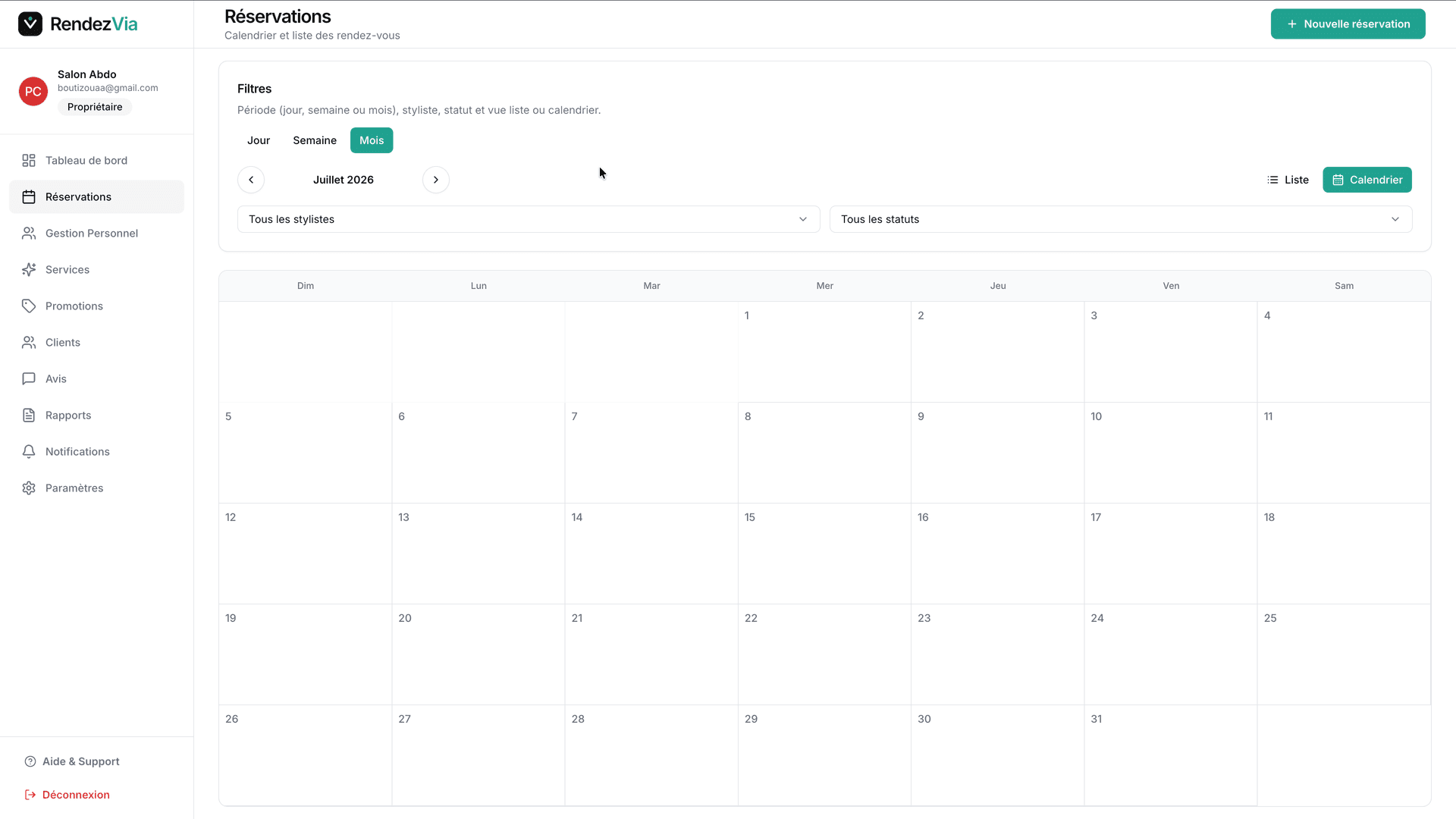The height and width of the screenshot is (819, 1456).
Task: Click the list icon beside Liste
Action: tap(1272, 180)
